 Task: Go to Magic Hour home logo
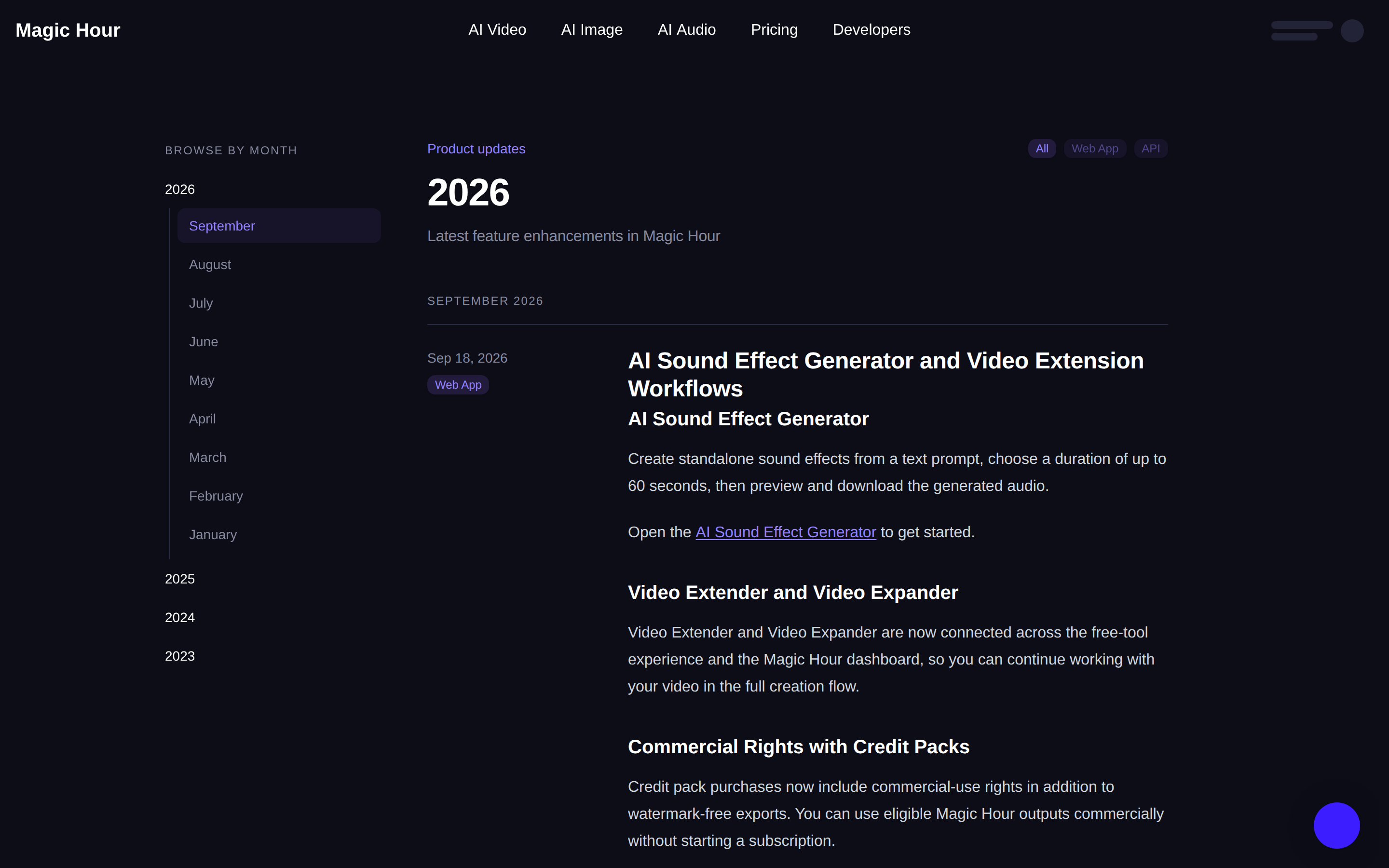tap(68, 30)
